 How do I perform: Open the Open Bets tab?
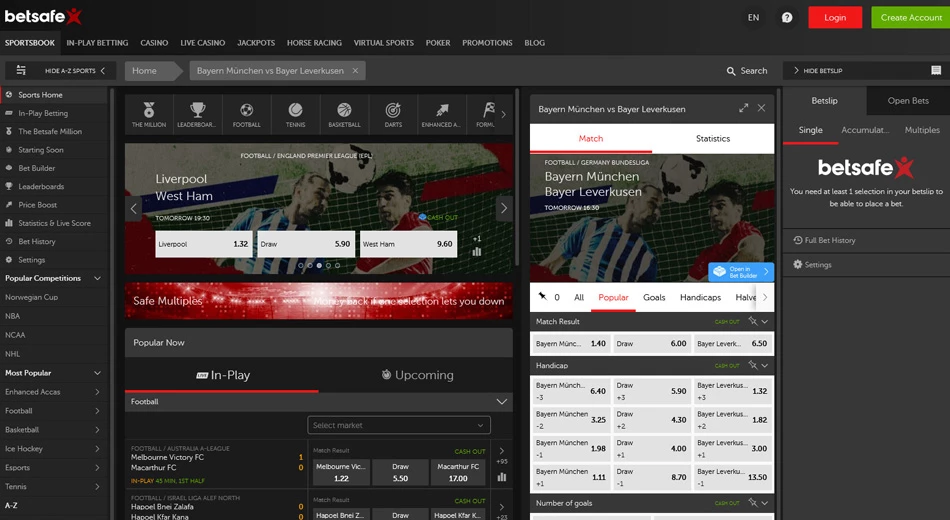click(x=908, y=101)
